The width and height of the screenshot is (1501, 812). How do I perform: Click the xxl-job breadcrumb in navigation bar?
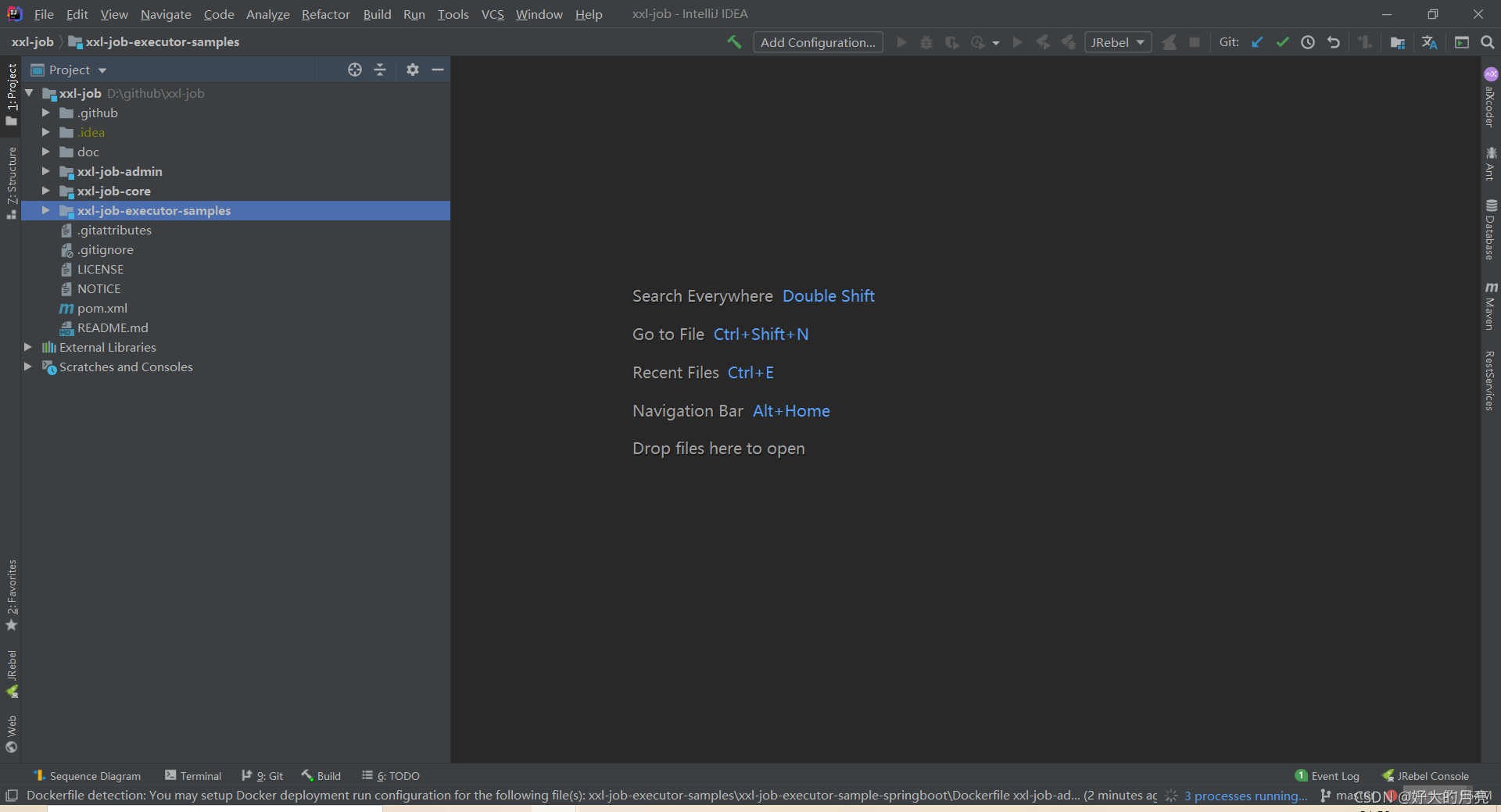click(x=33, y=42)
